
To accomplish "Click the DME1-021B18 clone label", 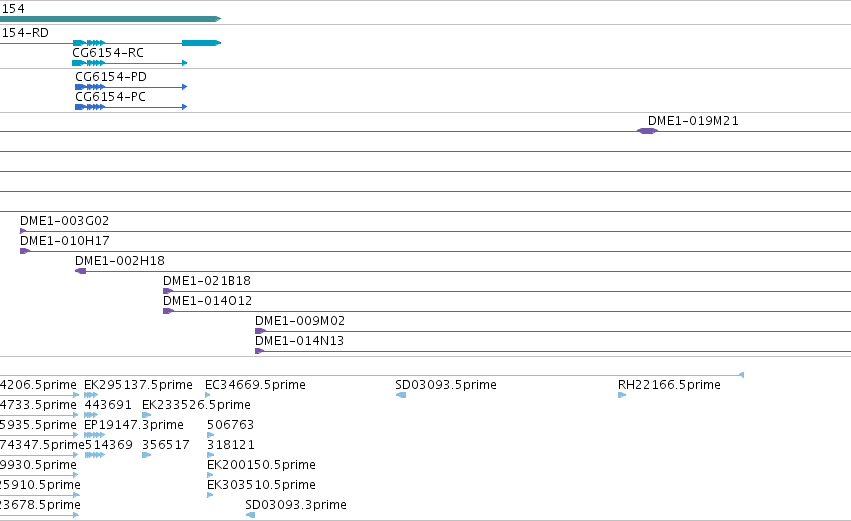I will tap(207, 281).
